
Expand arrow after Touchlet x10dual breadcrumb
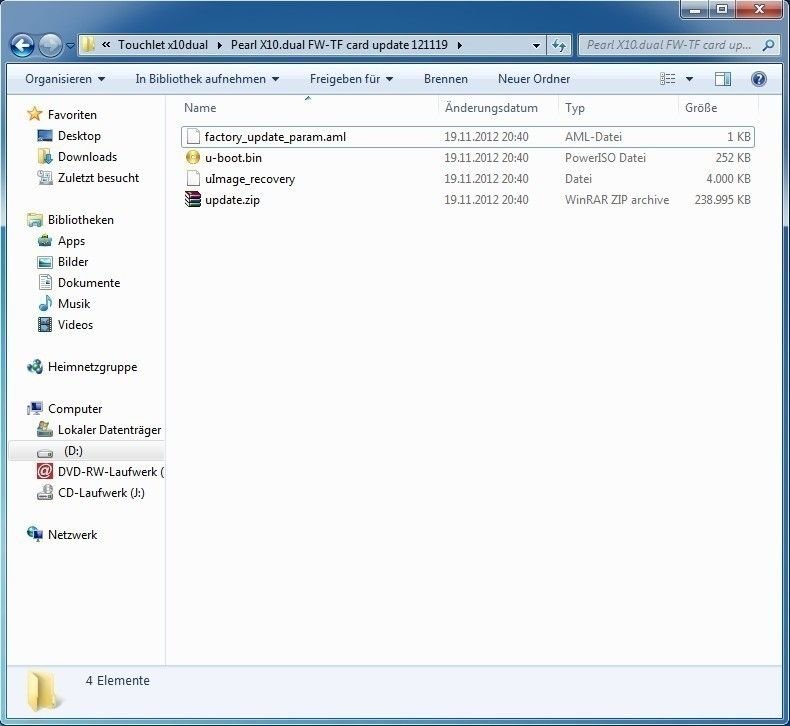coord(220,45)
